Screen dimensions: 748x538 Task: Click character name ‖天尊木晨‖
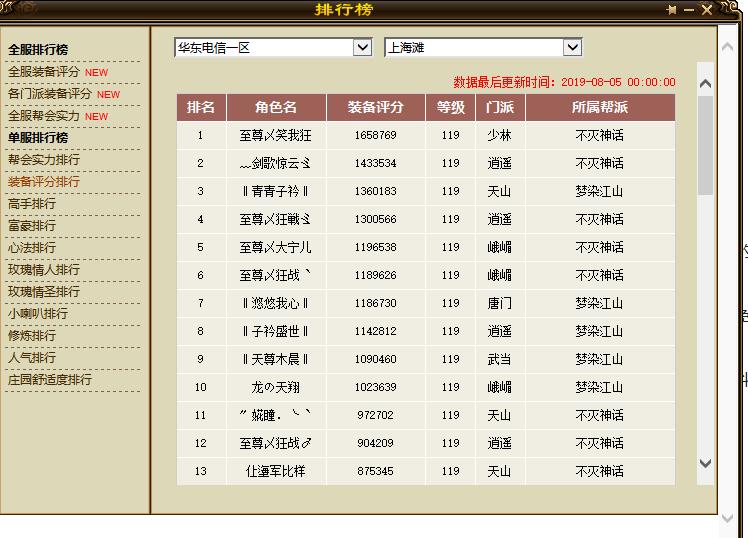coord(275,359)
